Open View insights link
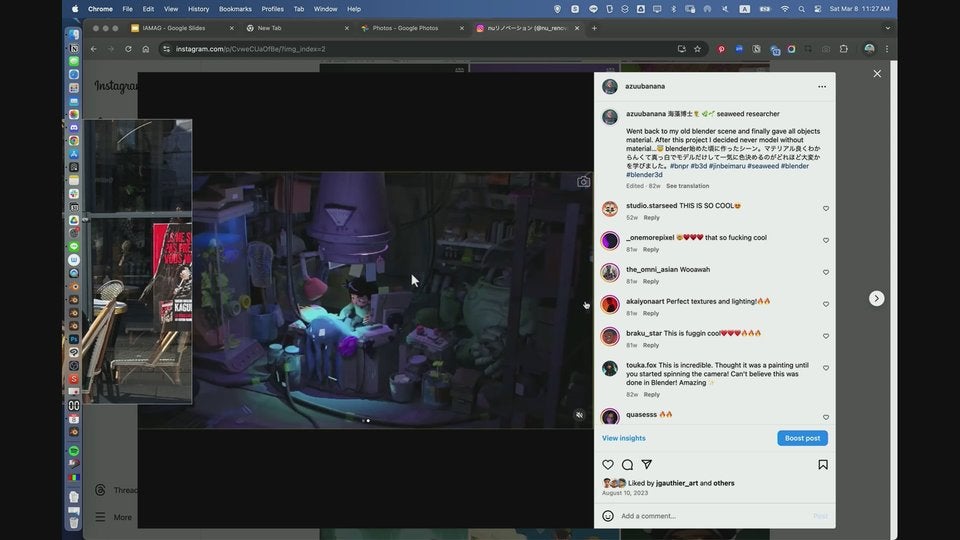 [623, 438]
